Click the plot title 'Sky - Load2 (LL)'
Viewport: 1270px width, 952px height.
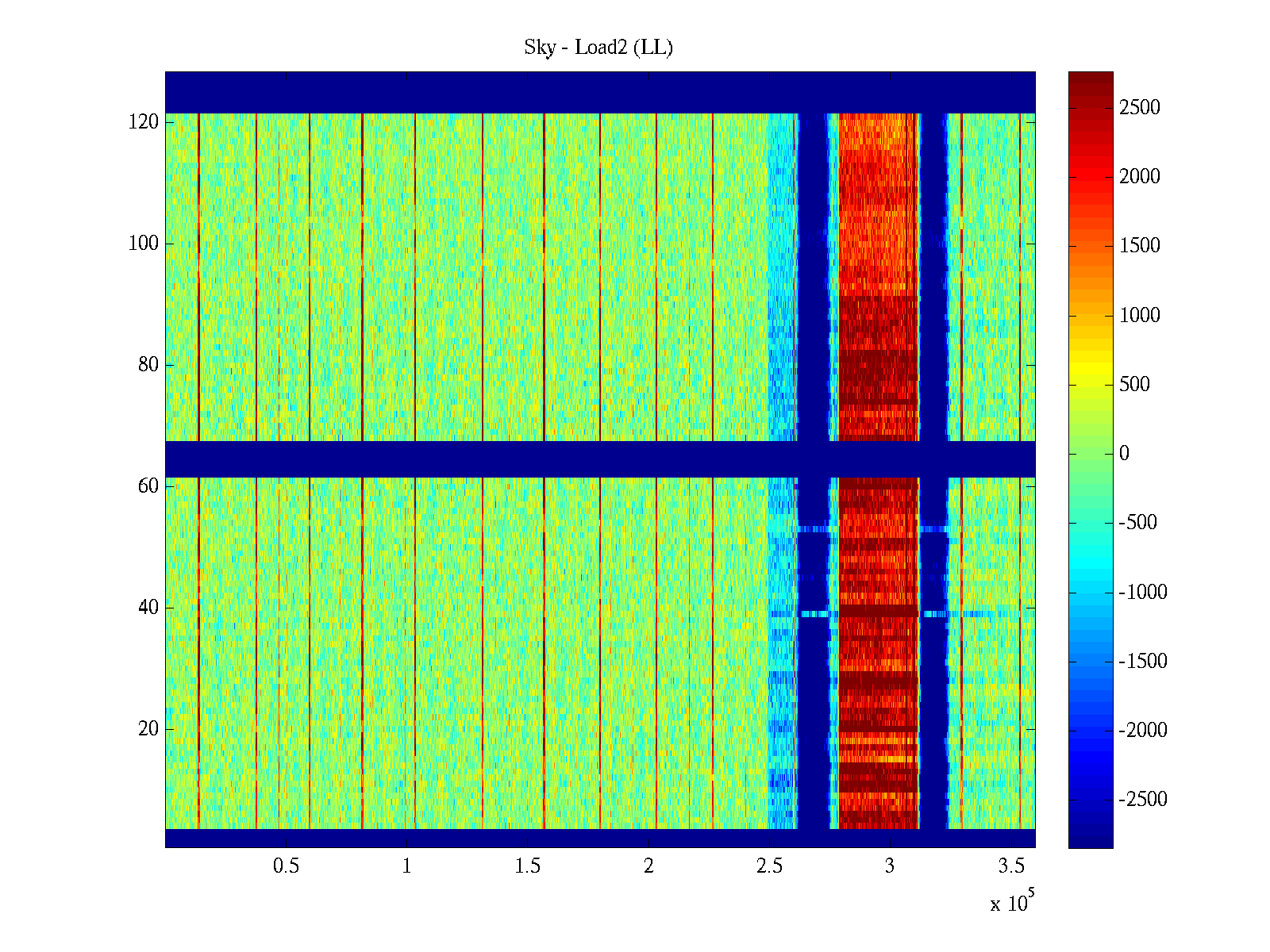click(x=598, y=48)
